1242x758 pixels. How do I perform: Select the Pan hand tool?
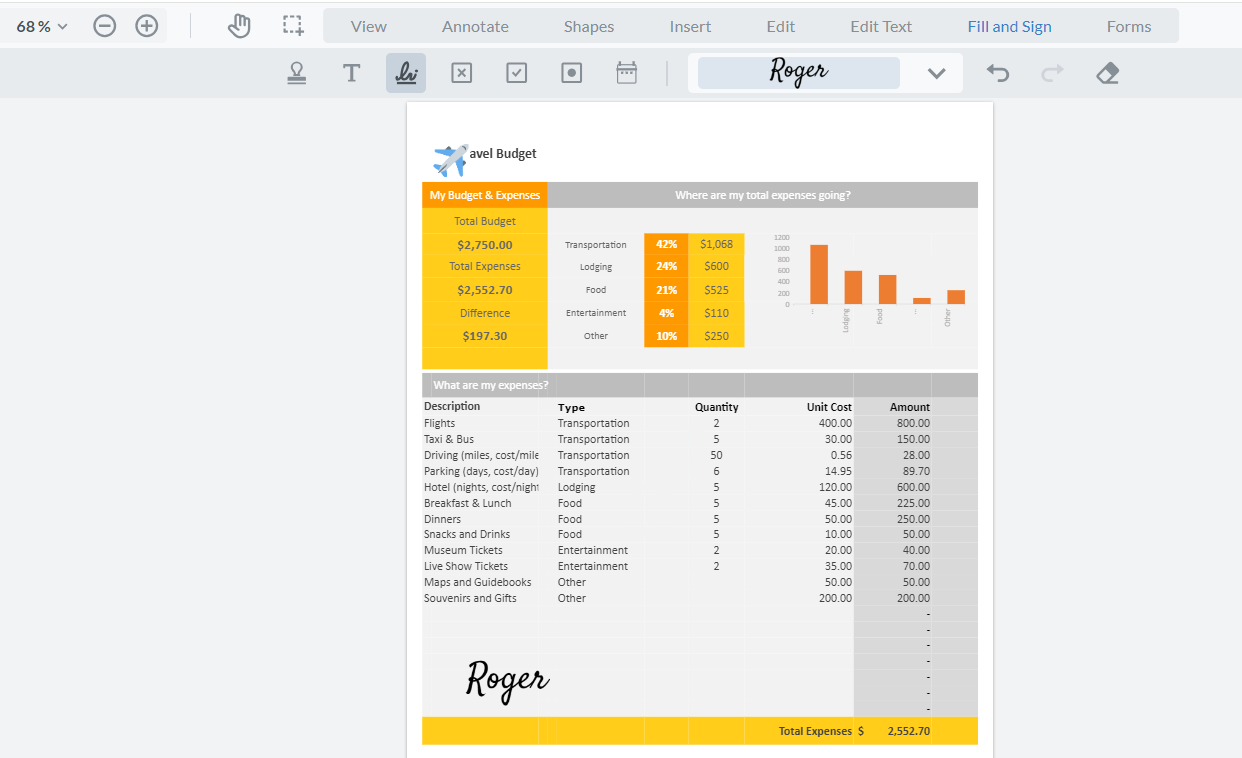pyautogui.click(x=239, y=26)
